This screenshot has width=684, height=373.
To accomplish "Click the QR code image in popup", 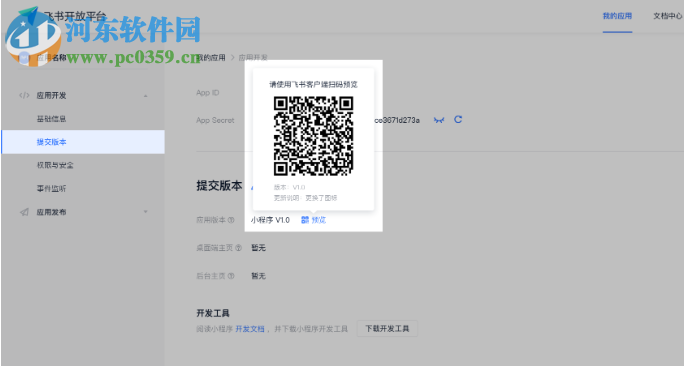I will [x=313, y=136].
